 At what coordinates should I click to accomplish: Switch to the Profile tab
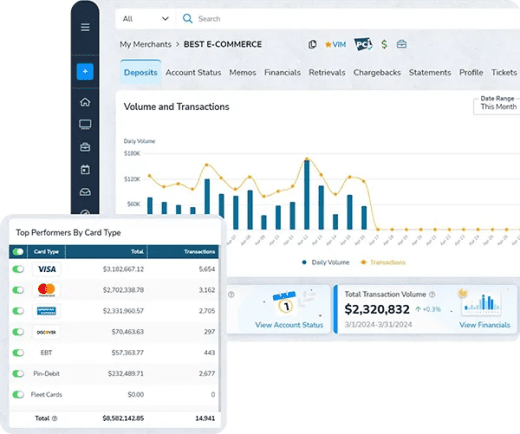click(471, 72)
